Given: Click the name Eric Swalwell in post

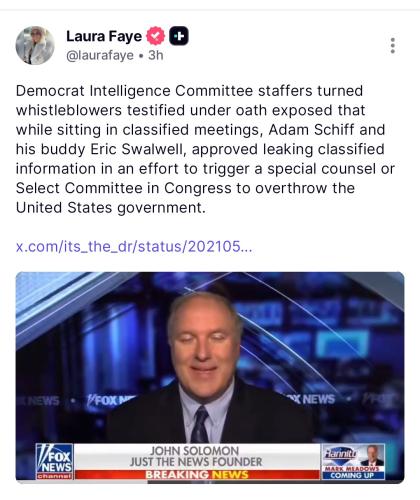Looking at the screenshot, I should click(x=137, y=149).
